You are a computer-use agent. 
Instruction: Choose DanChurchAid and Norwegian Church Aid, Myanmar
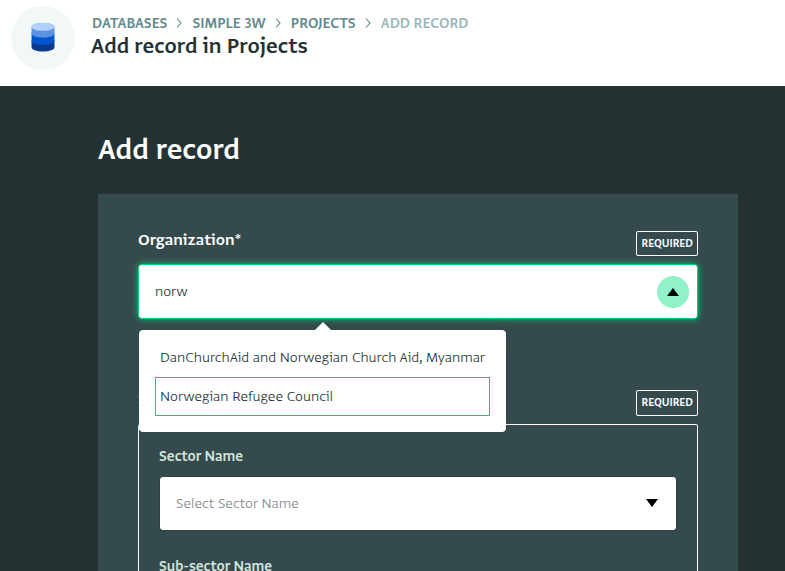click(x=322, y=357)
